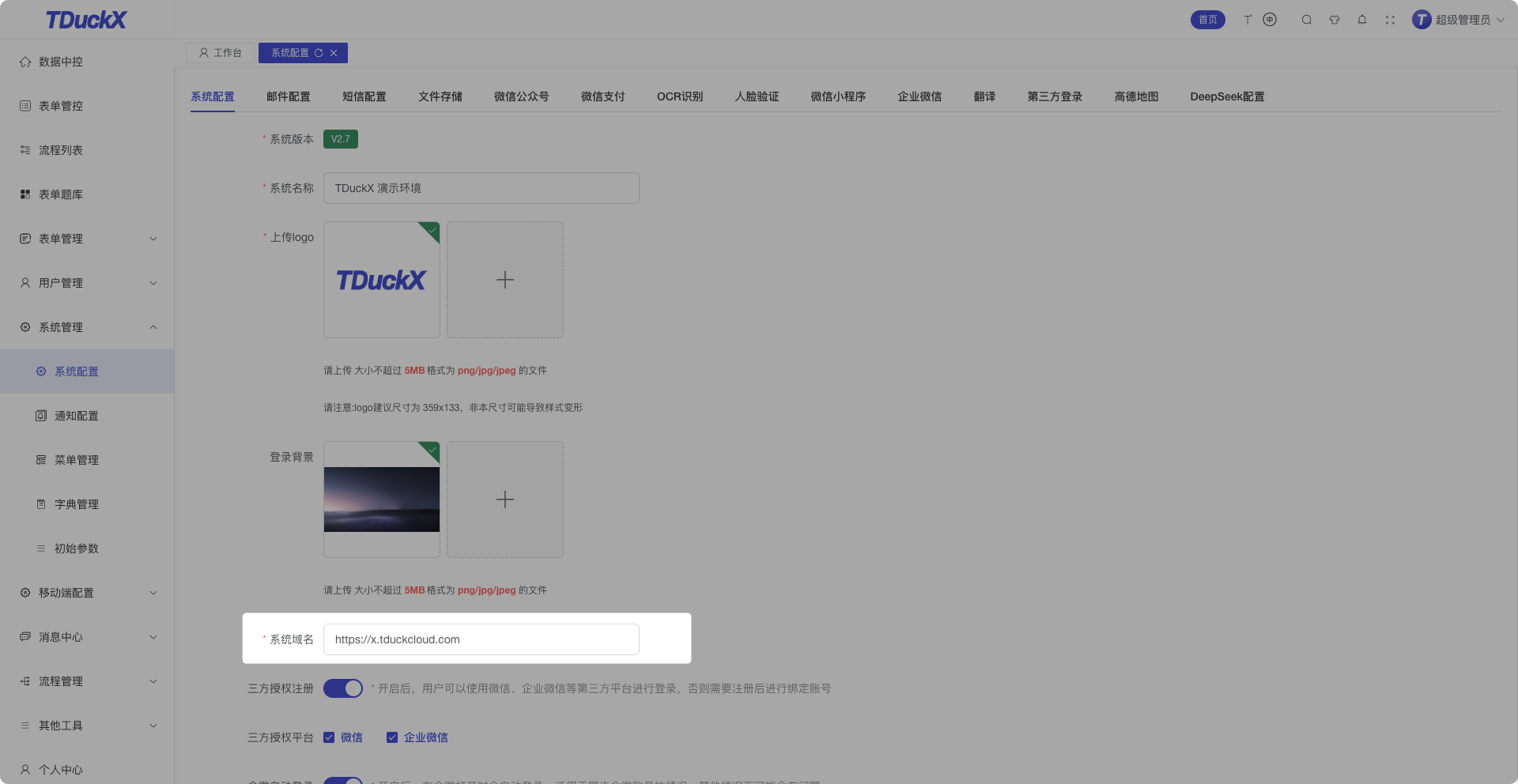Toggle fullscreen mode icon
The image size is (1518, 784).
1390,20
